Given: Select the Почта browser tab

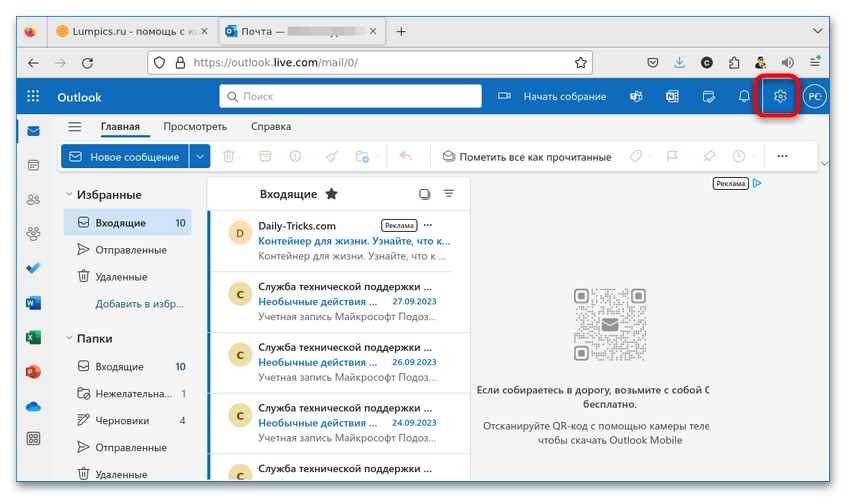Looking at the screenshot, I should pos(302,31).
